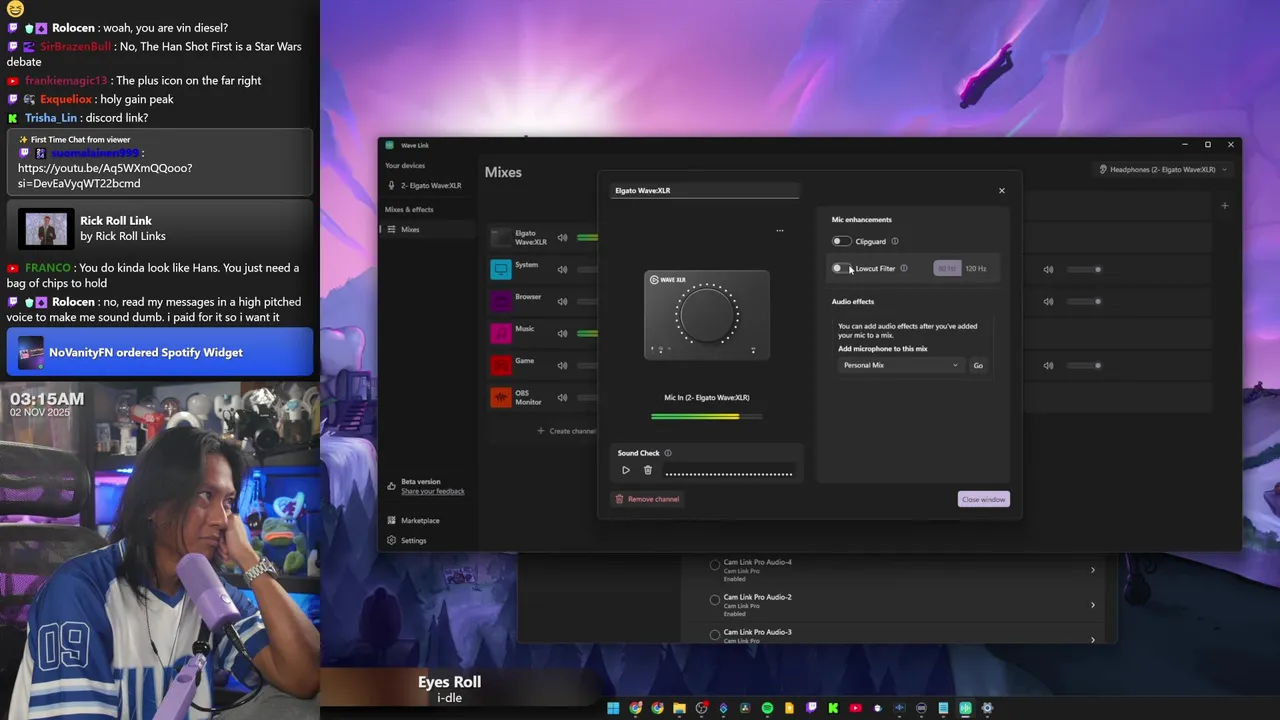Select the 80 Hz lowcut option
Screen dimensions: 1280x720
(x=947, y=268)
